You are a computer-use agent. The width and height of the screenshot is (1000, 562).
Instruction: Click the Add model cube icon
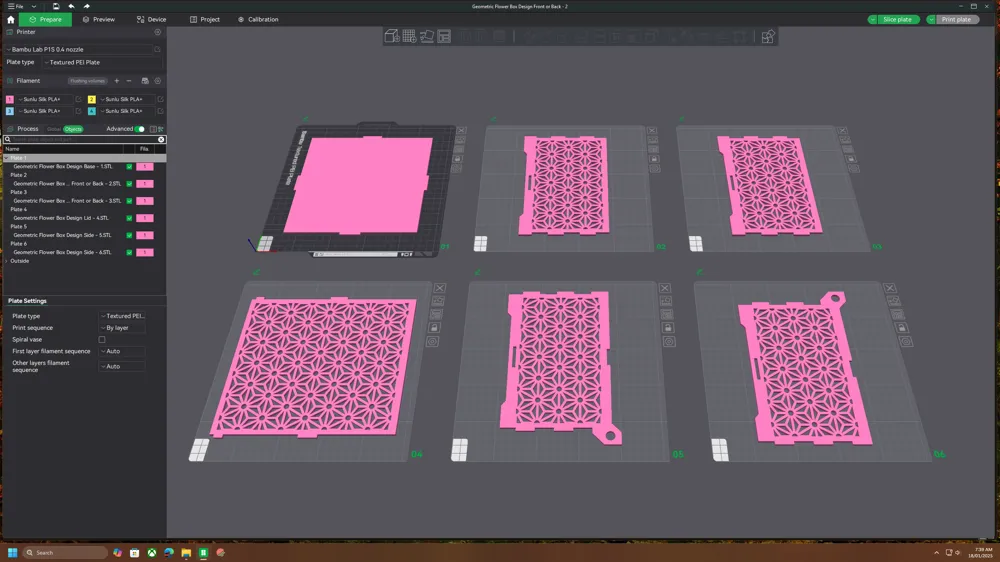coord(392,36)
